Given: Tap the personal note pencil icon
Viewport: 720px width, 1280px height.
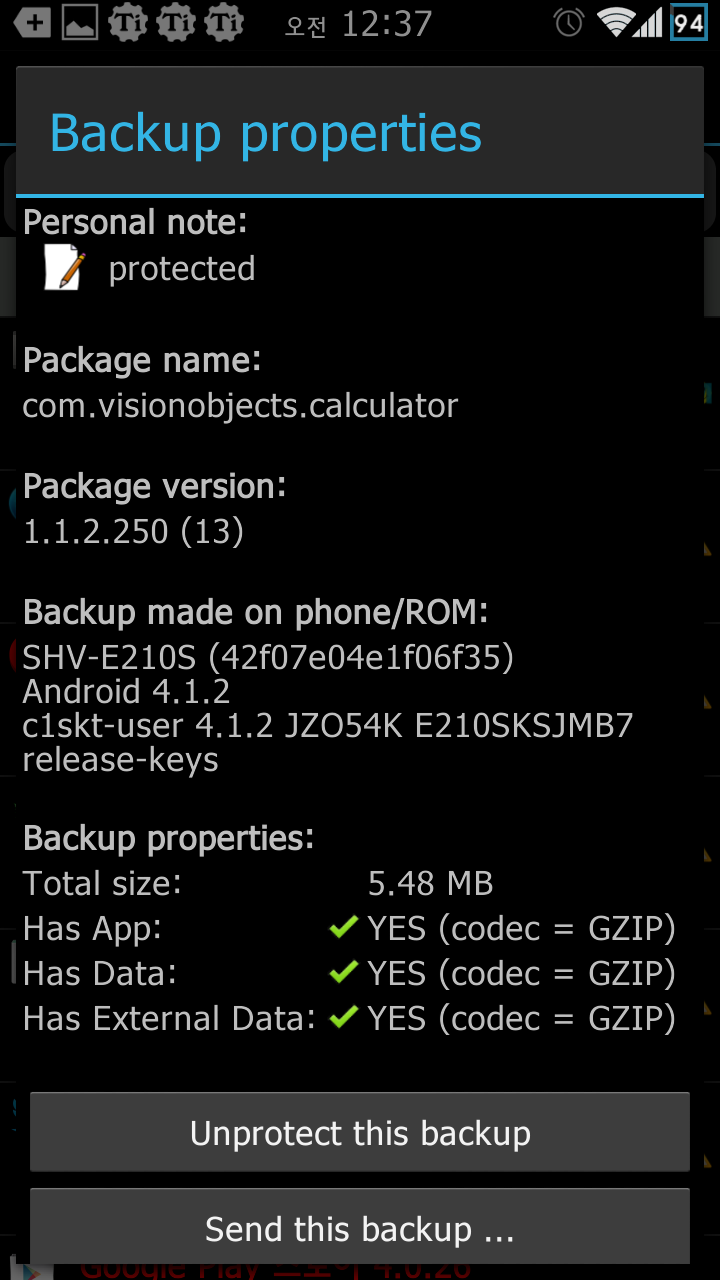Looking at the screenshot, I should (64, 269).
